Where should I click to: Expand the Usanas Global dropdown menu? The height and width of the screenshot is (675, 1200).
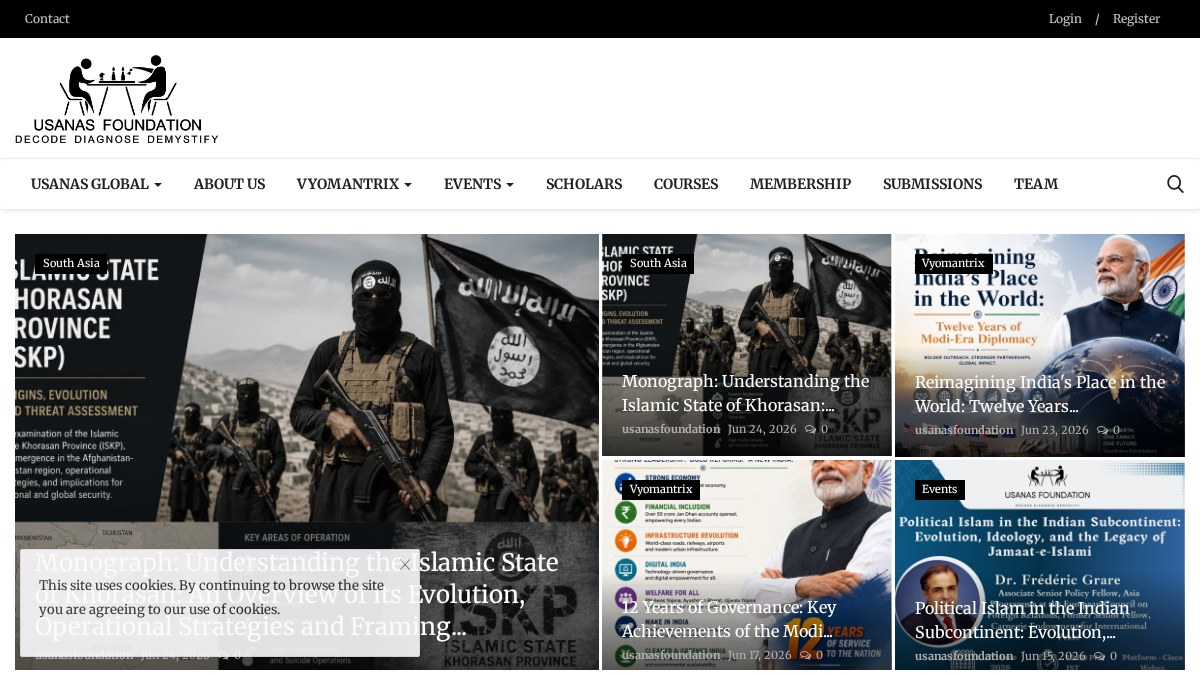tap(96, 184)
